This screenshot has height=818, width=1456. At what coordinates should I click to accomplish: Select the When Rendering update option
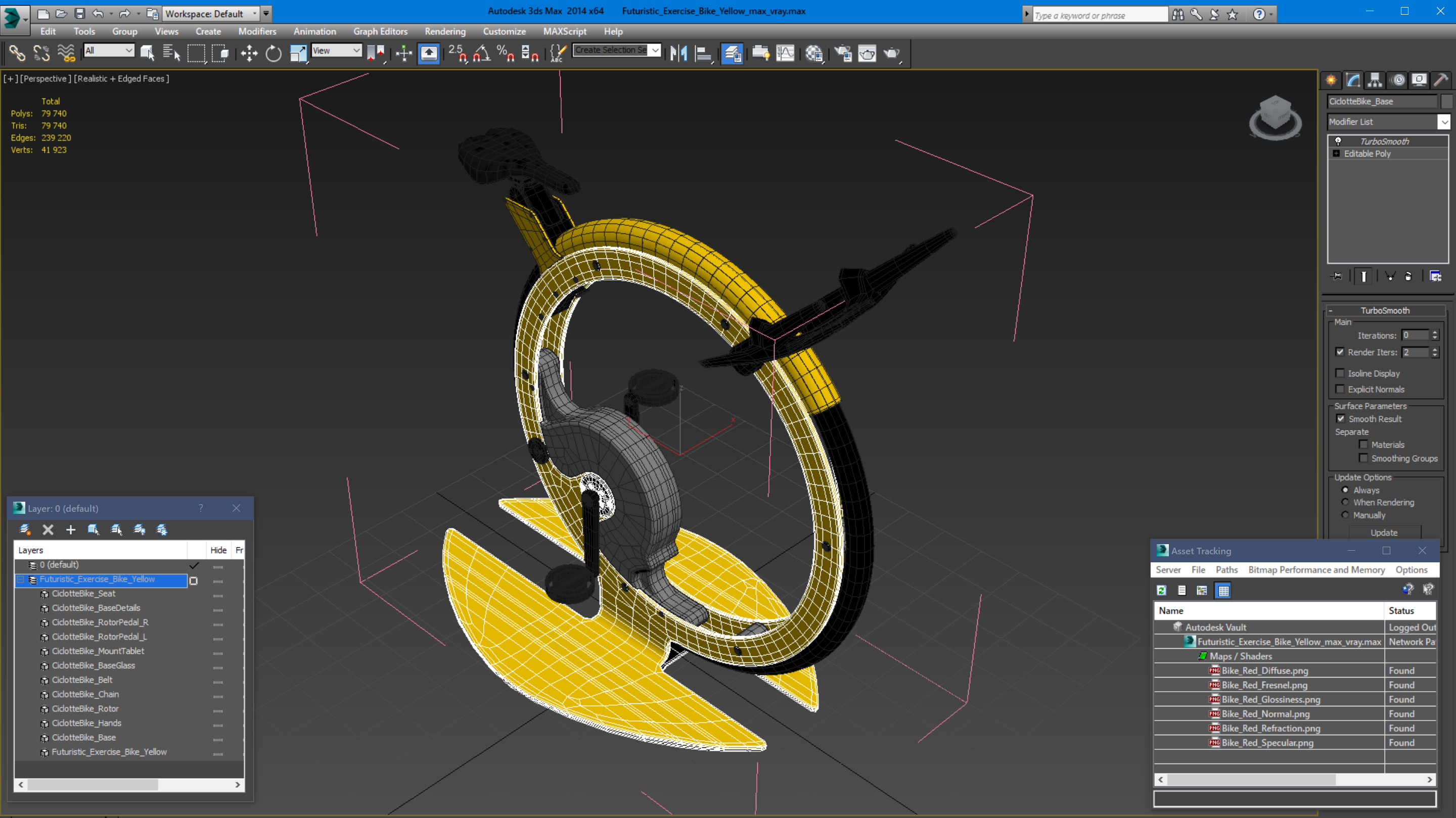(x=1345, y=502)
